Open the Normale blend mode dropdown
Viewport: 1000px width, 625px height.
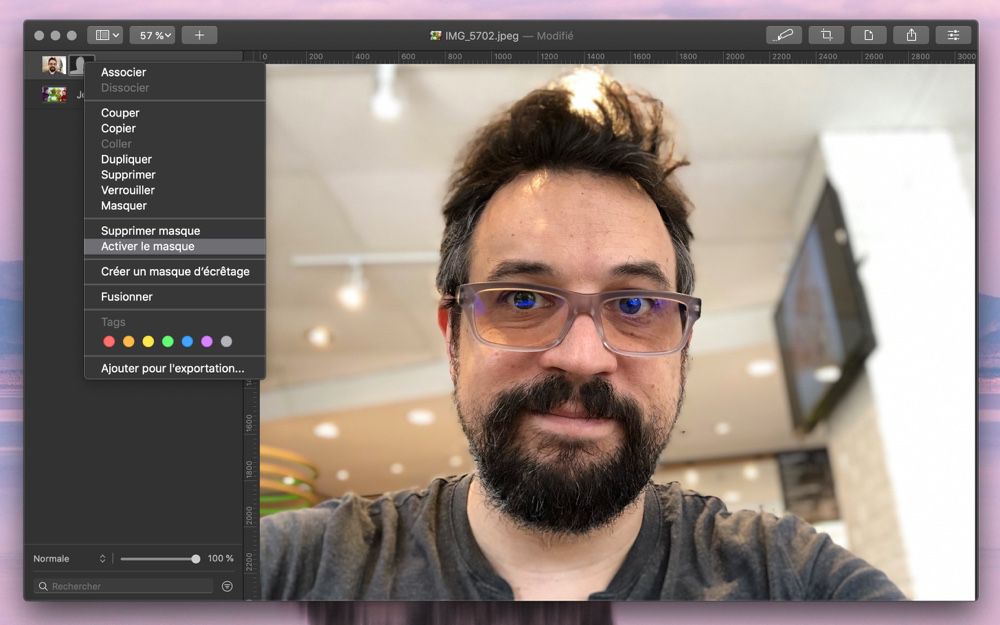click(69, 559)
